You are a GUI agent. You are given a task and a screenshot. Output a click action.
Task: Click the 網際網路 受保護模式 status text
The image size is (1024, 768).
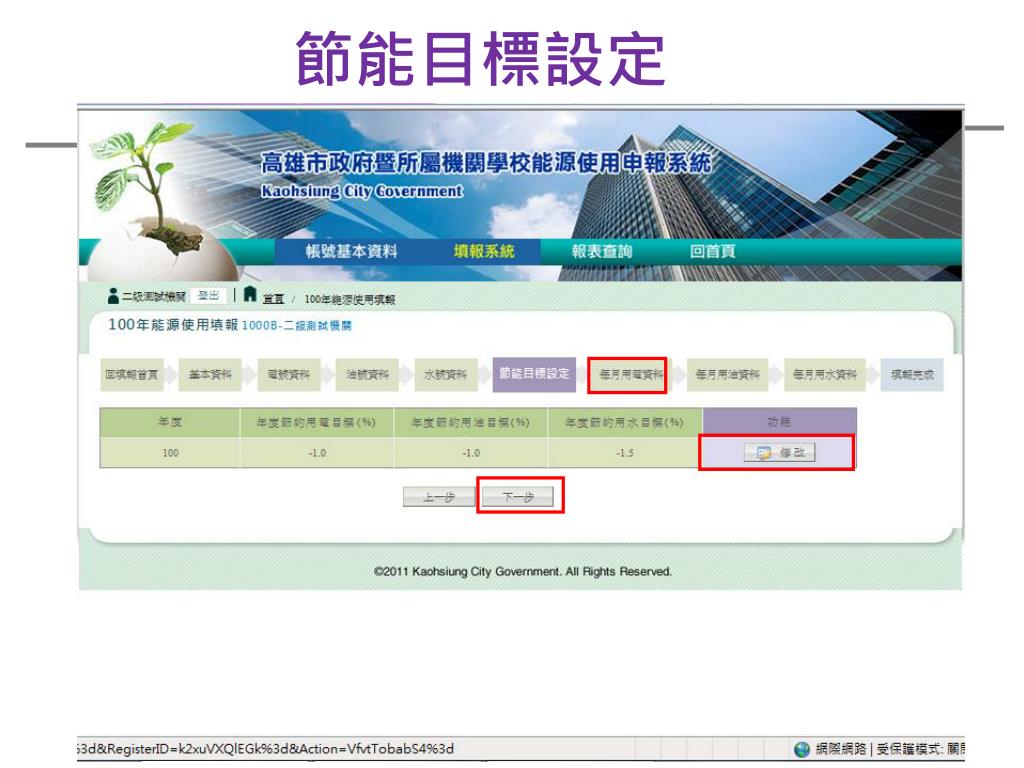coord(889,749)
